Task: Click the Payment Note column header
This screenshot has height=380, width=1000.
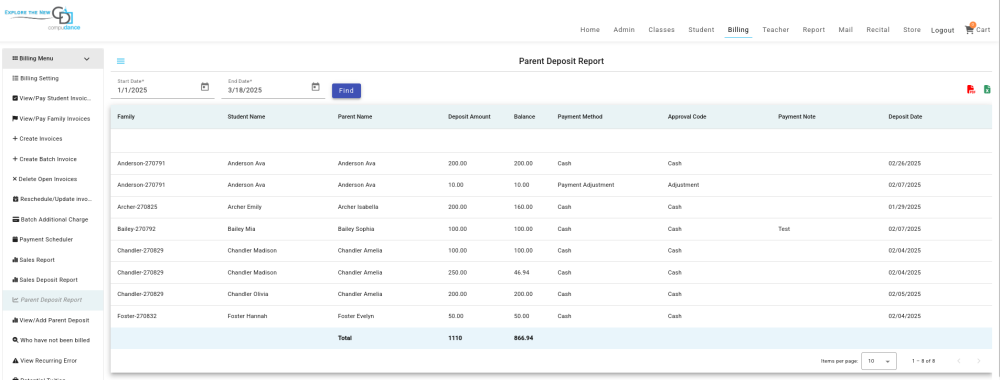Action: [x=797, y=117]
